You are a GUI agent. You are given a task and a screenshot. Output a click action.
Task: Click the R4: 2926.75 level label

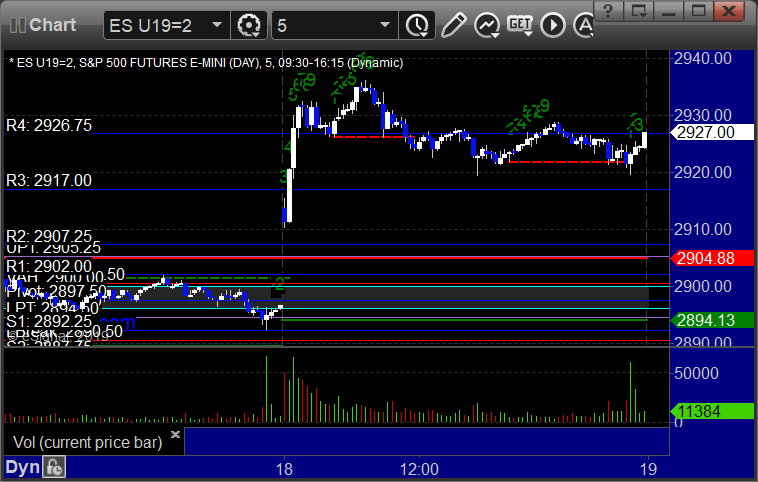pyautogui.click(x=49, y=125)
